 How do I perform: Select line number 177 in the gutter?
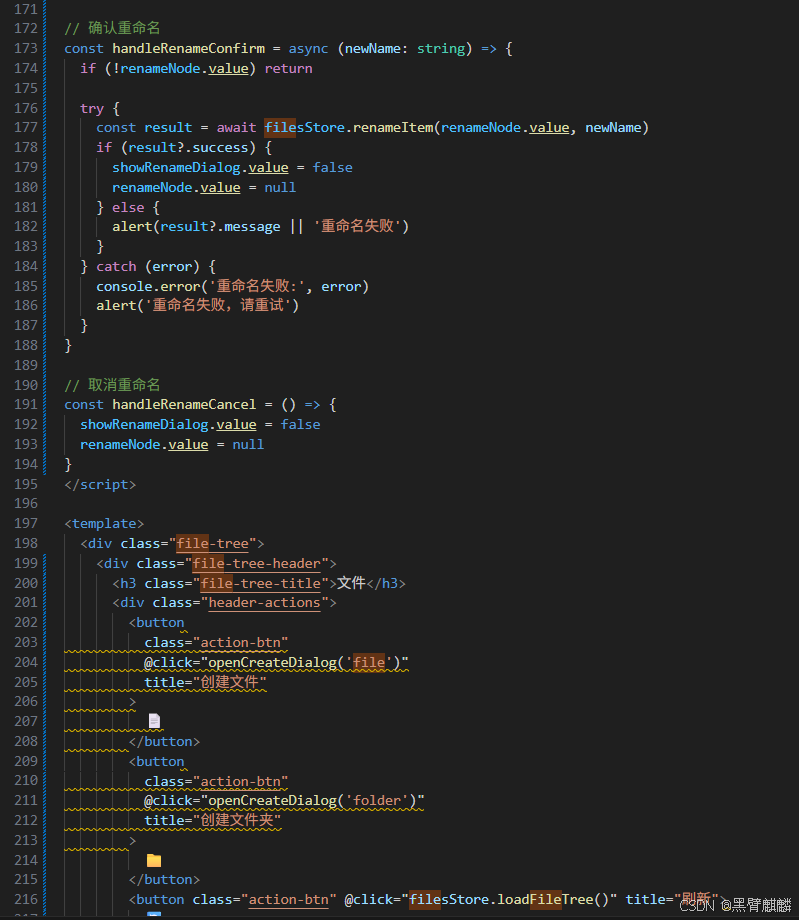pyautogui.click(x=26, y=128)
